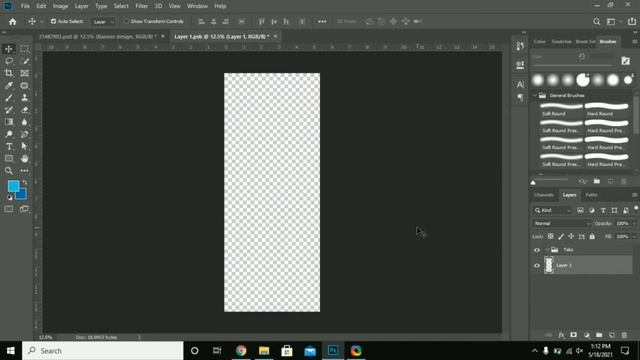This screenshot has width=640, height=360.
Task: Select the Hand tool
Action: coord(24,159)
